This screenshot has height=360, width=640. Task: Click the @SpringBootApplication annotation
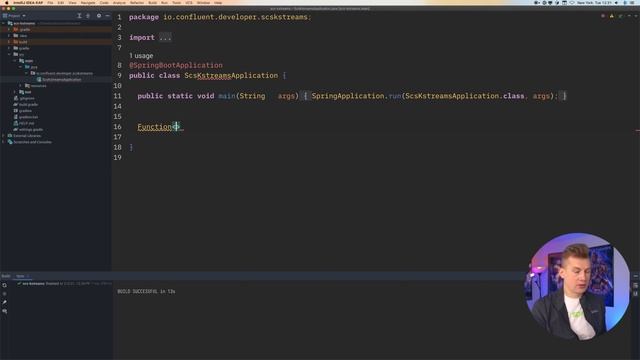[176, 65]
